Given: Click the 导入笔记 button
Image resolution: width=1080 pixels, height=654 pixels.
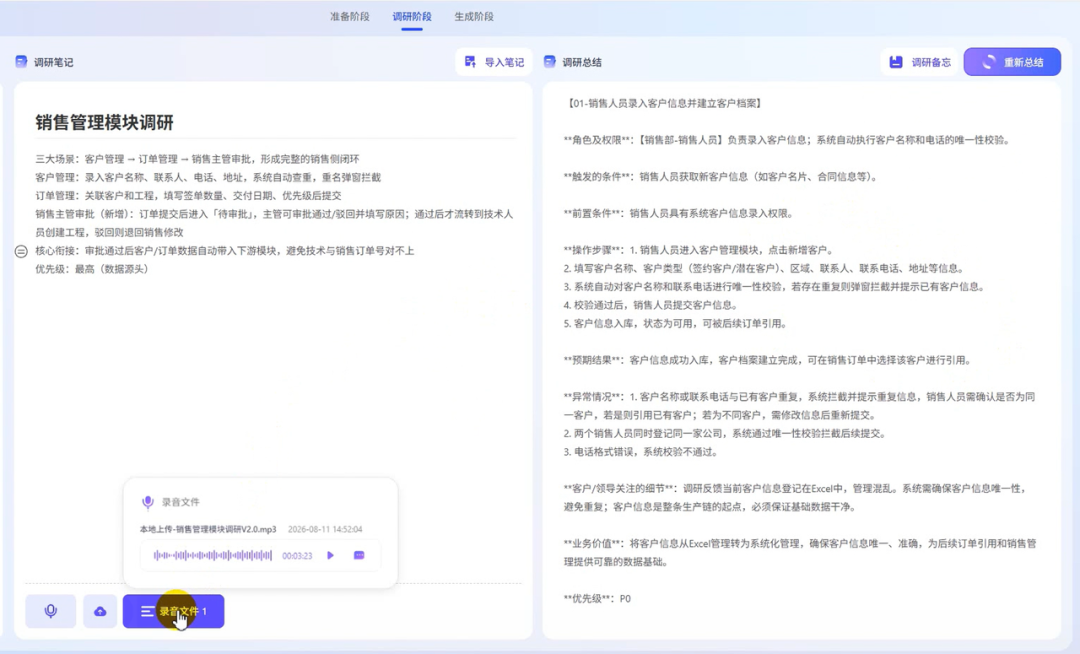Looking at the screenshot, I should tap(494, 62).
